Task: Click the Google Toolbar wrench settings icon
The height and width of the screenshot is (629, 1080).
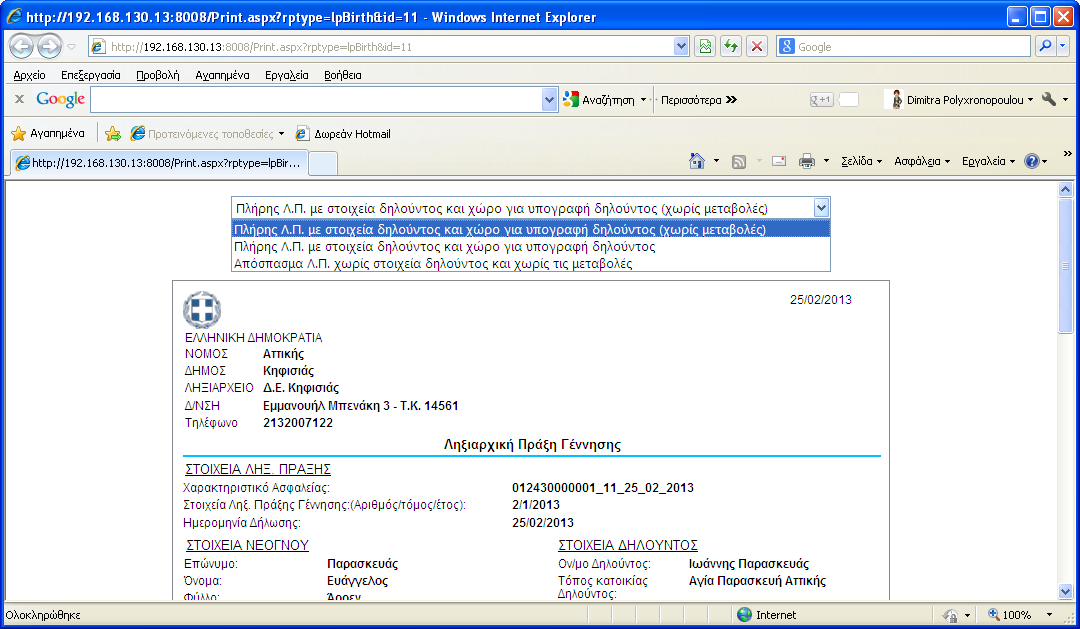Action: [x=1049, y=99]
